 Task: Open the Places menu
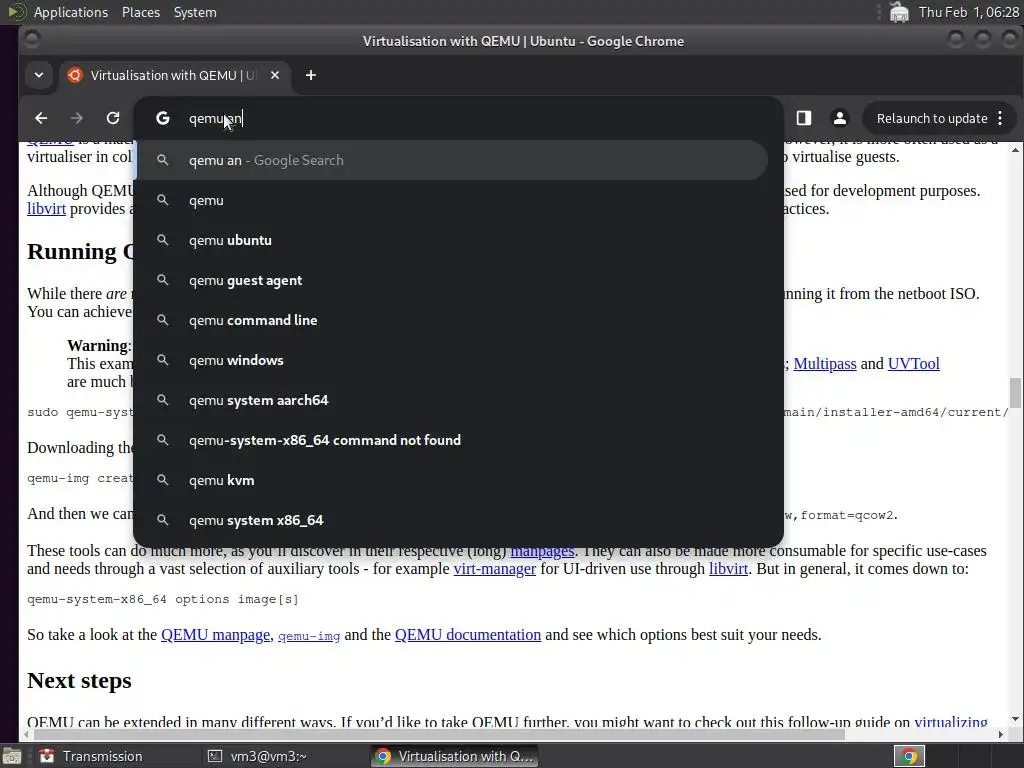coord(140,12)
